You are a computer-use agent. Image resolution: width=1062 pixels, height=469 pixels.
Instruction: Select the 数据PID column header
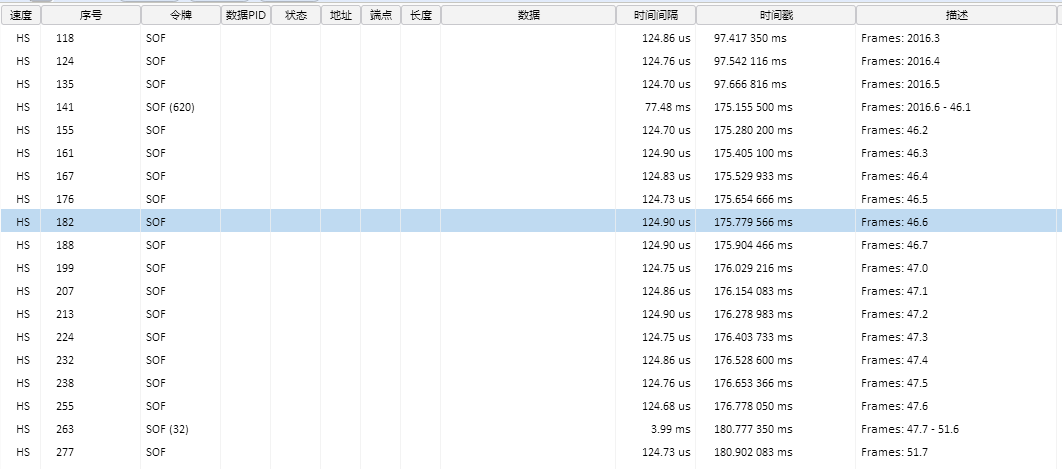[x=245, y=15]
